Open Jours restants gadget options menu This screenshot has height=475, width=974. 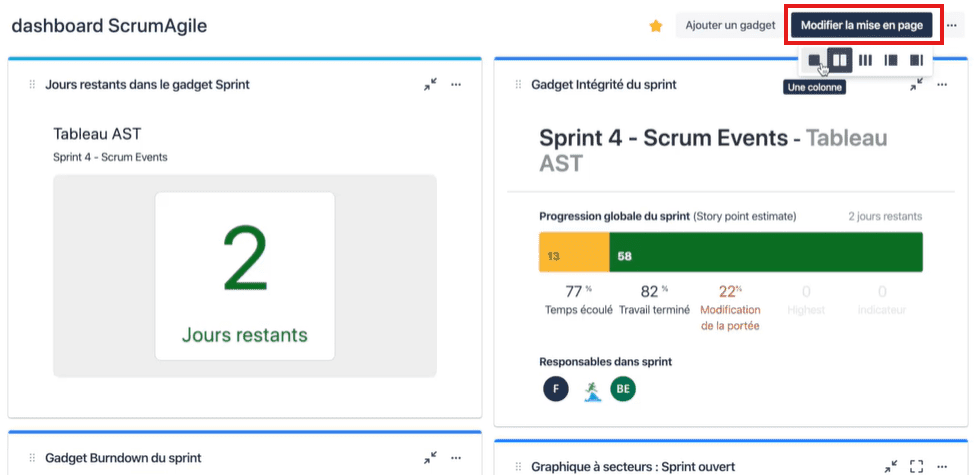(456, 84)
